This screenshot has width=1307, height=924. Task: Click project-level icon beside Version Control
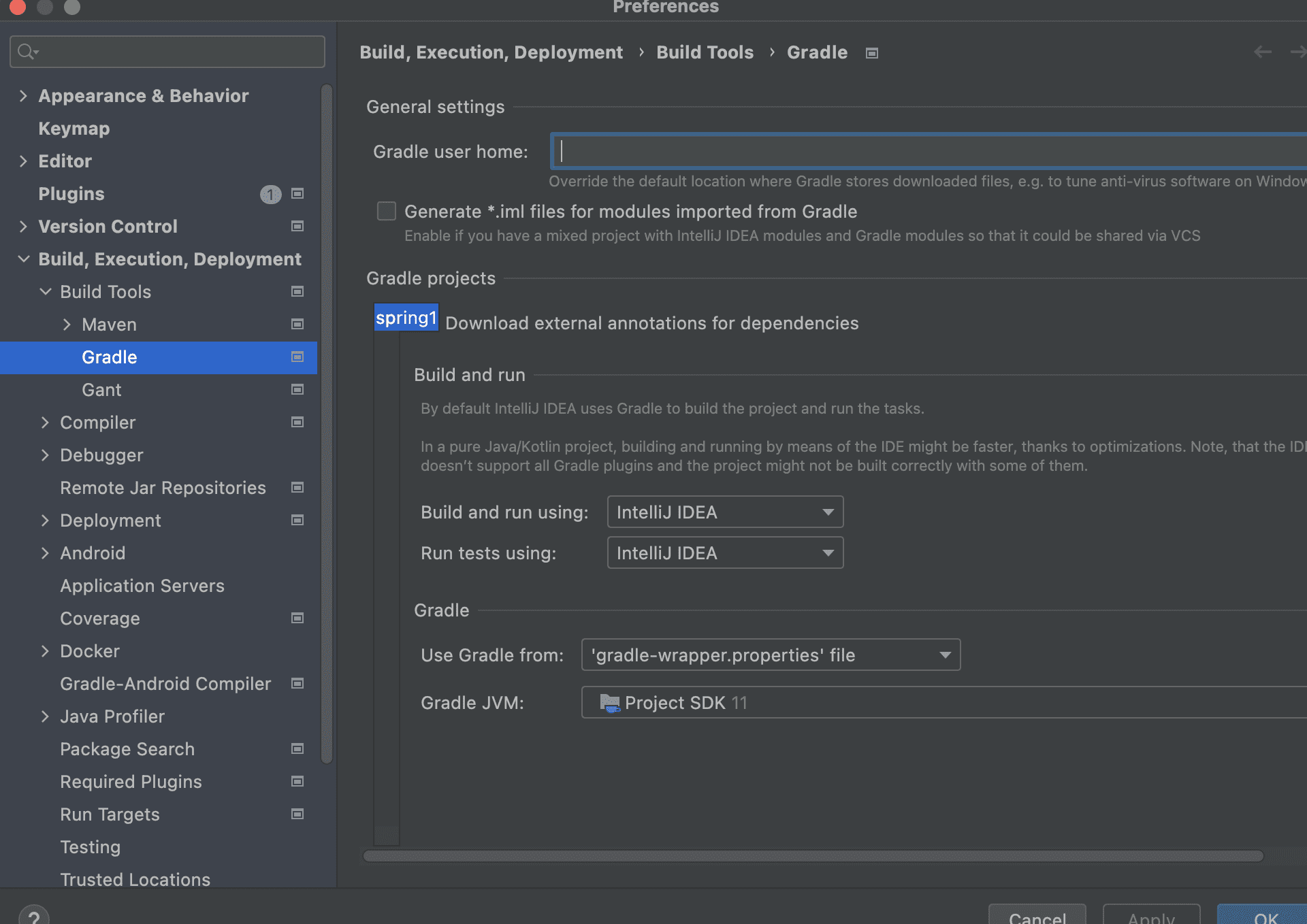[x=297, y=227]
